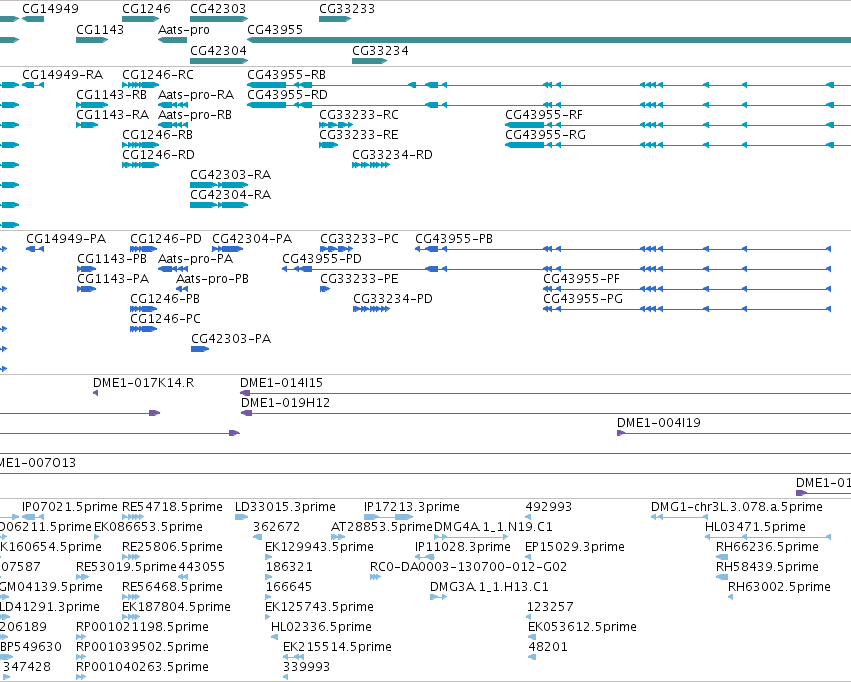Click the CG1143-RA transcript label
The width and height of the screenshot is (851, 682).
click(112, 114)
